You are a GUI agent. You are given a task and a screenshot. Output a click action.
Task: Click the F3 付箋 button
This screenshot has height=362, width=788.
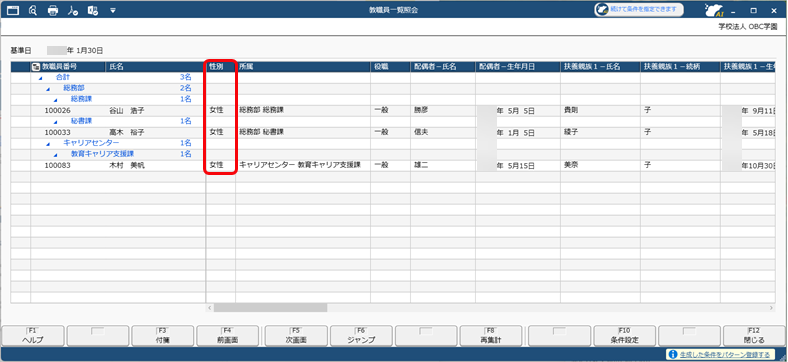162,335
